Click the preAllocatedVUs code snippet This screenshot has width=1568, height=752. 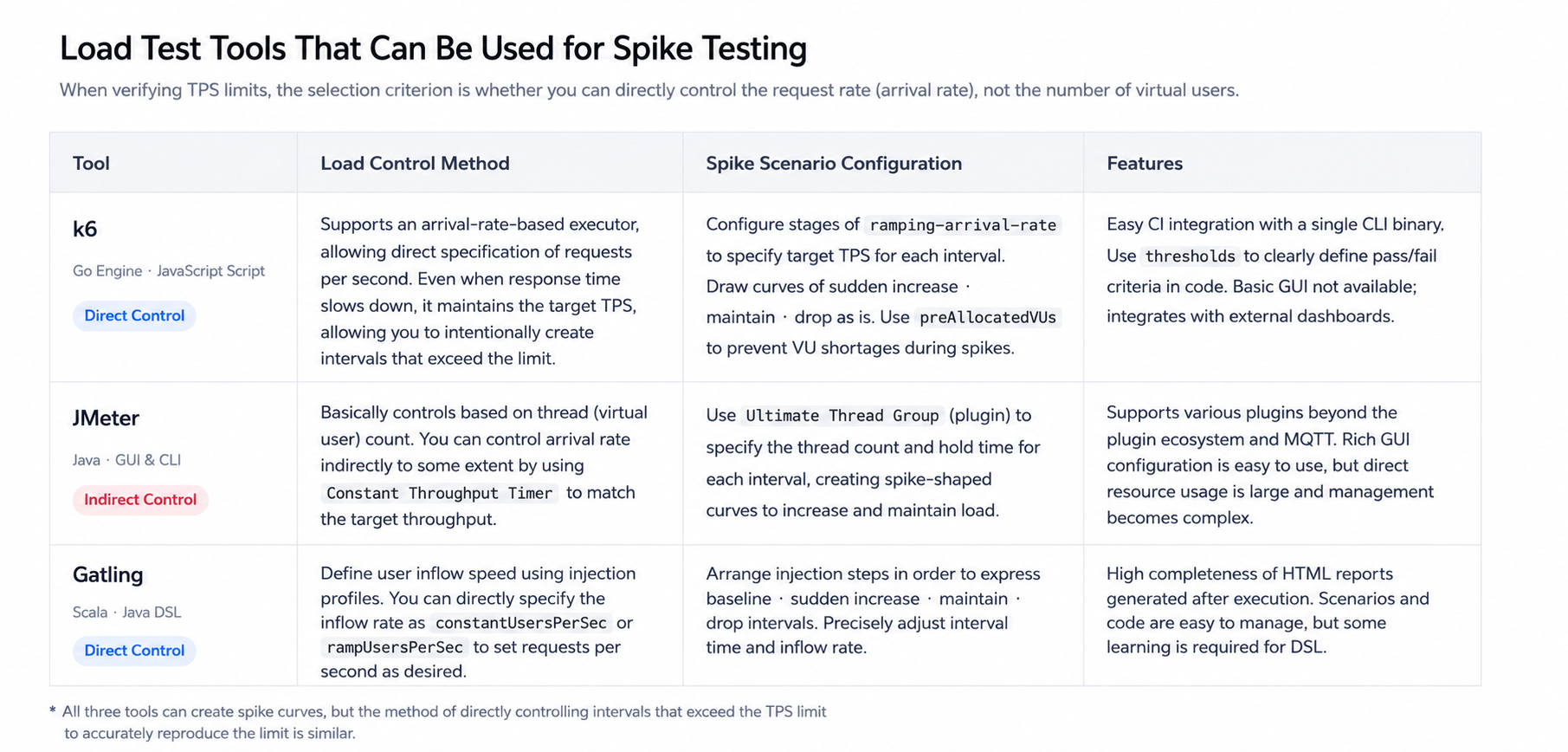pos(988,318)
